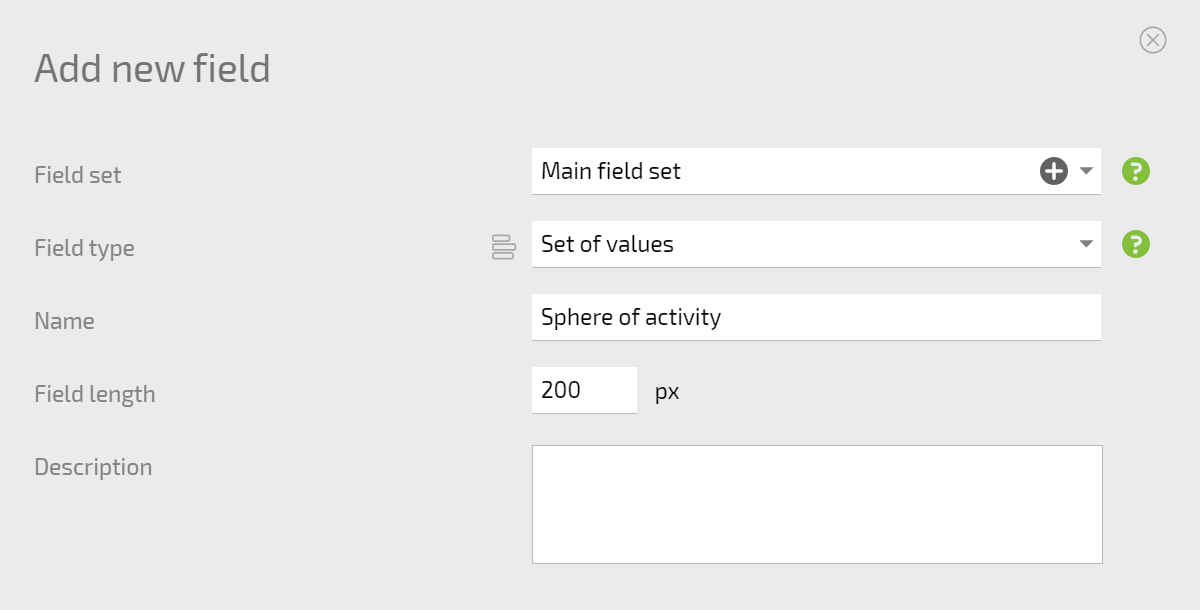Click the Add new field heading

point(152,68)
